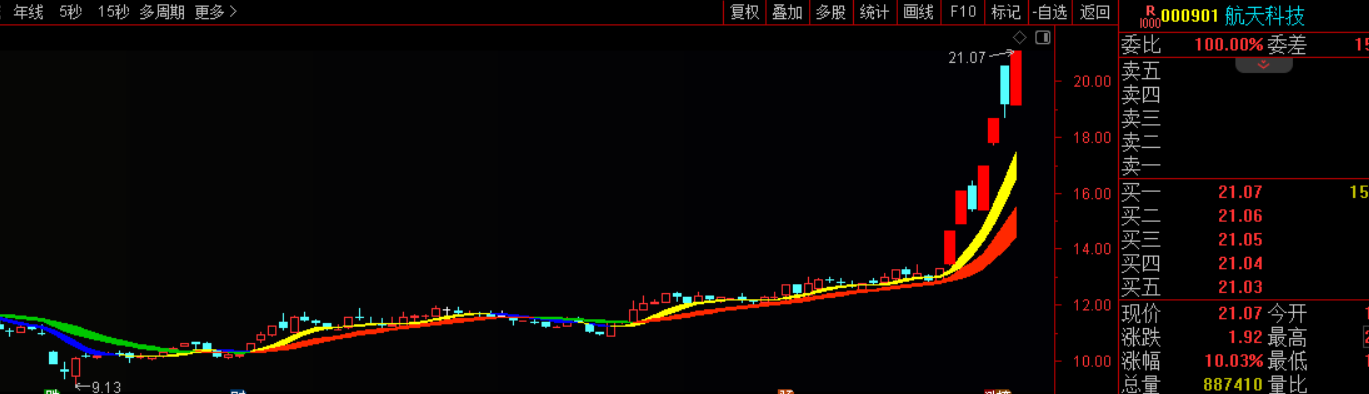Switch to the 5秒 period
This screenshot has height=394, width=1369.
pyautogui.click(x=70, y=12)
